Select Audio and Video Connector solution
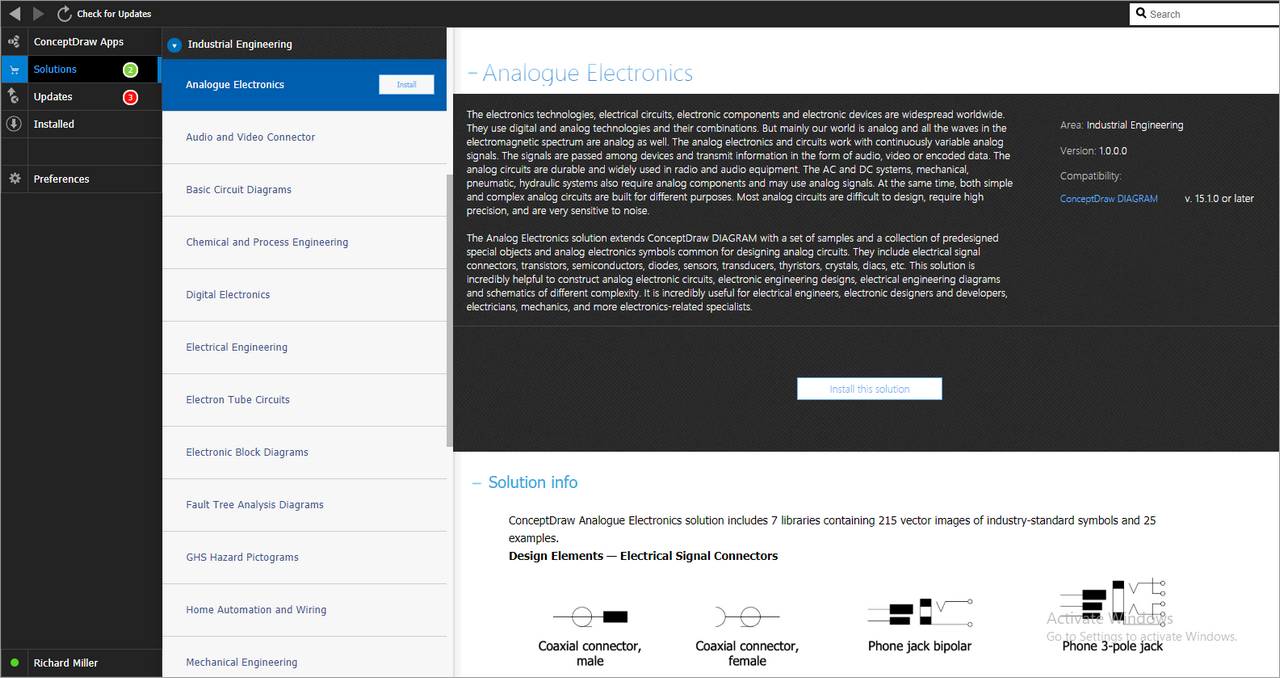The image size is (1280, 678). (x=304, y=137)
